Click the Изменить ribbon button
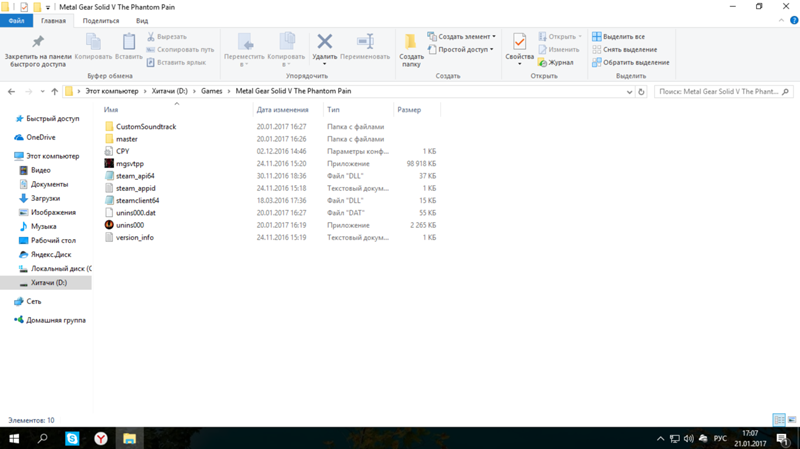 pyautogui.click(x=559, y=49)
